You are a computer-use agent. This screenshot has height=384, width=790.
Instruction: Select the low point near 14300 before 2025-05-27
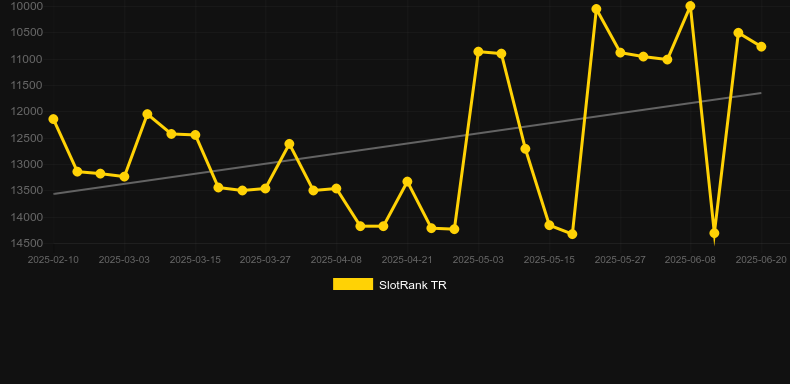pos(572,234)
